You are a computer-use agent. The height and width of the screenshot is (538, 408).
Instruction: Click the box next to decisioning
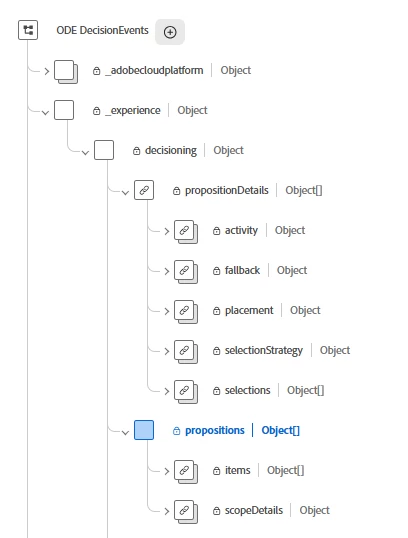pyautogui.click(x=104, y=150)
